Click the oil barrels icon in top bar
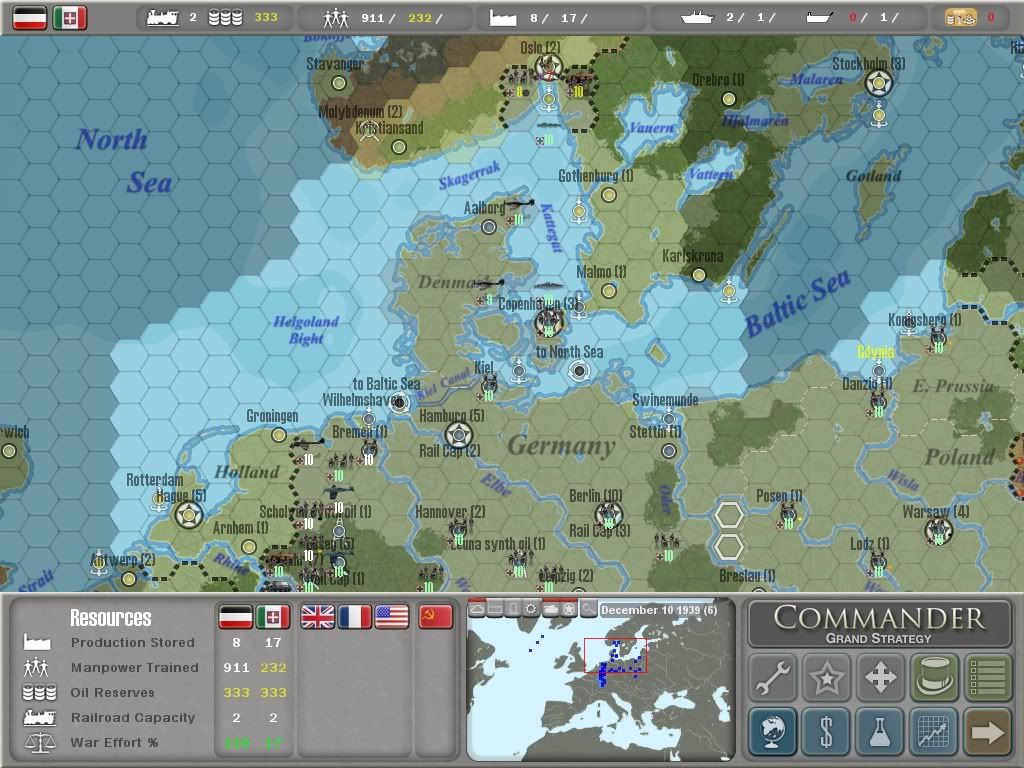1024x768 pixels. tap(225, 18)
